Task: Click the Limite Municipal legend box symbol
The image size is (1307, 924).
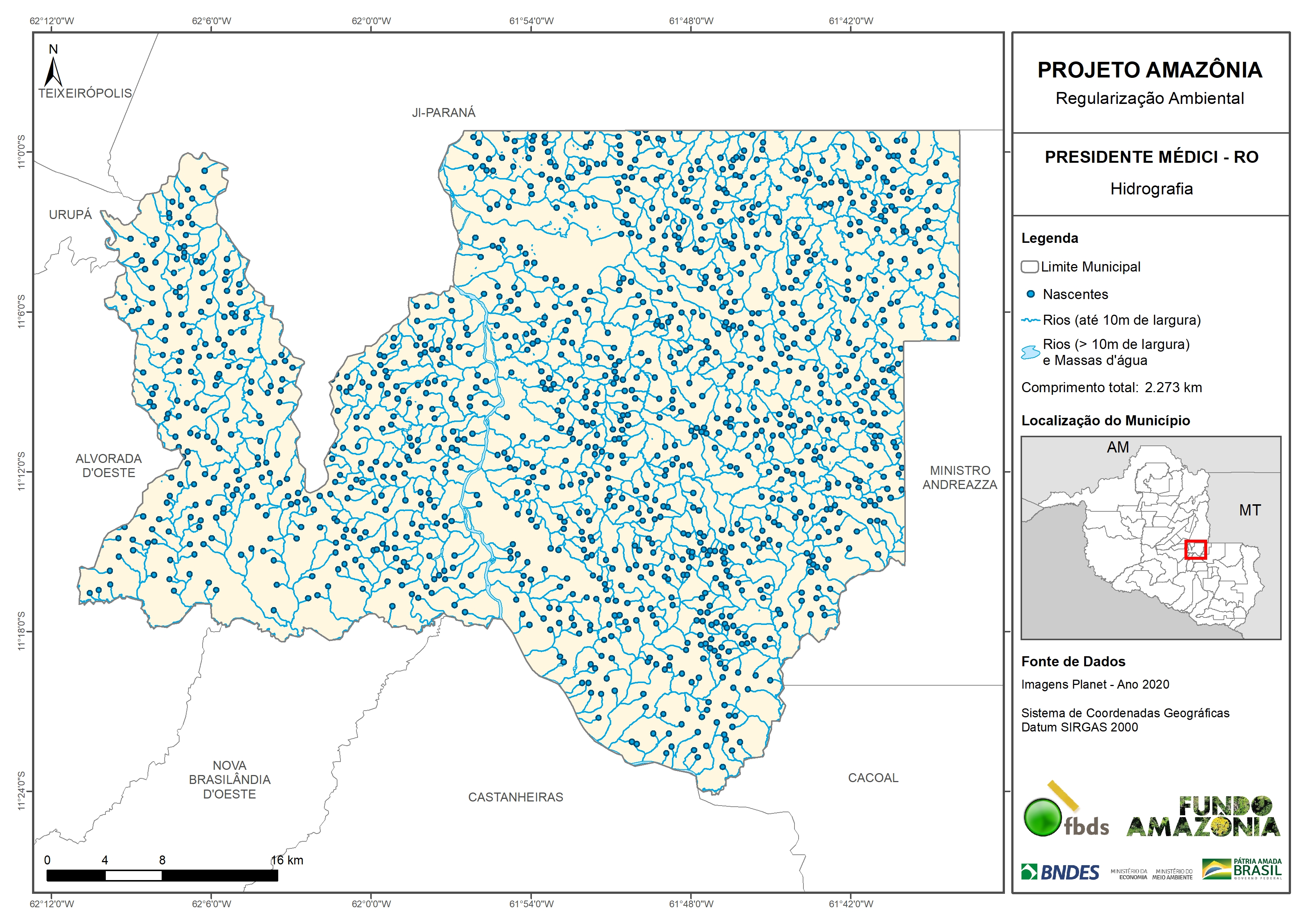Action: tap(1029, 266)
